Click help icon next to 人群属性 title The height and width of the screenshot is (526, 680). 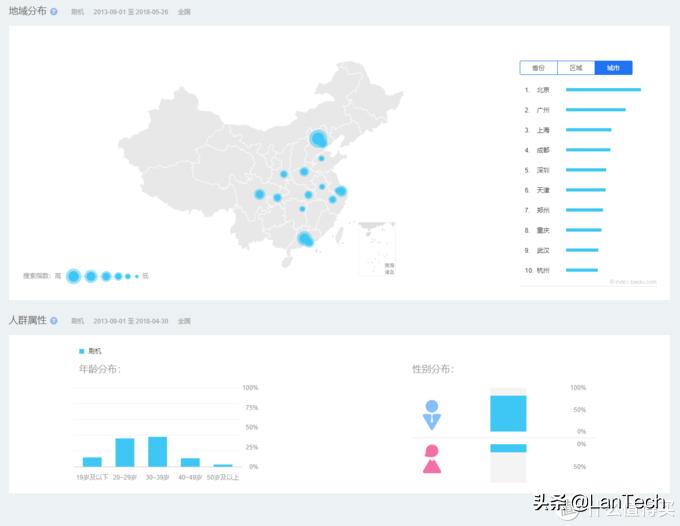[54, 321]
